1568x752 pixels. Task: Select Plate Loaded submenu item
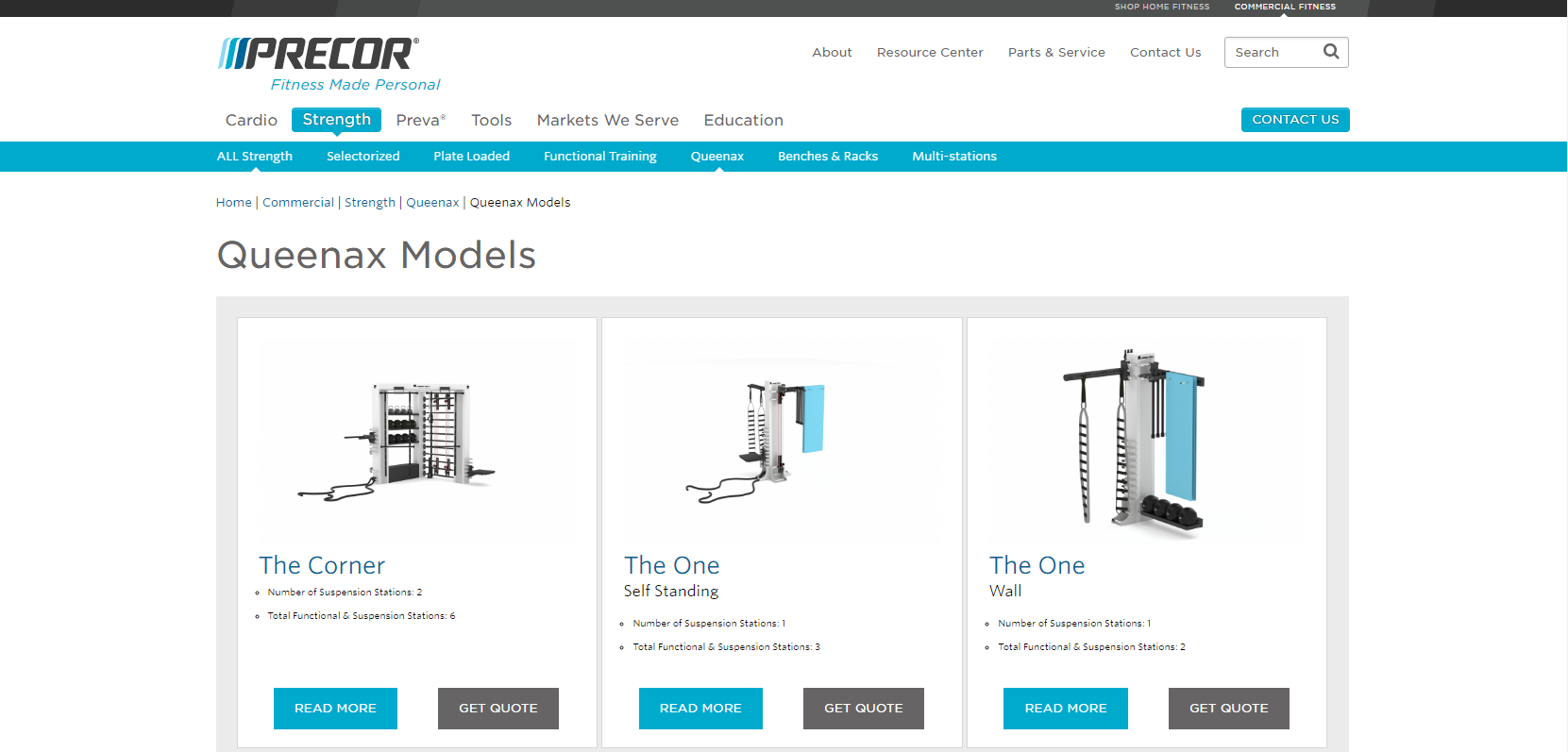(471, 157)
